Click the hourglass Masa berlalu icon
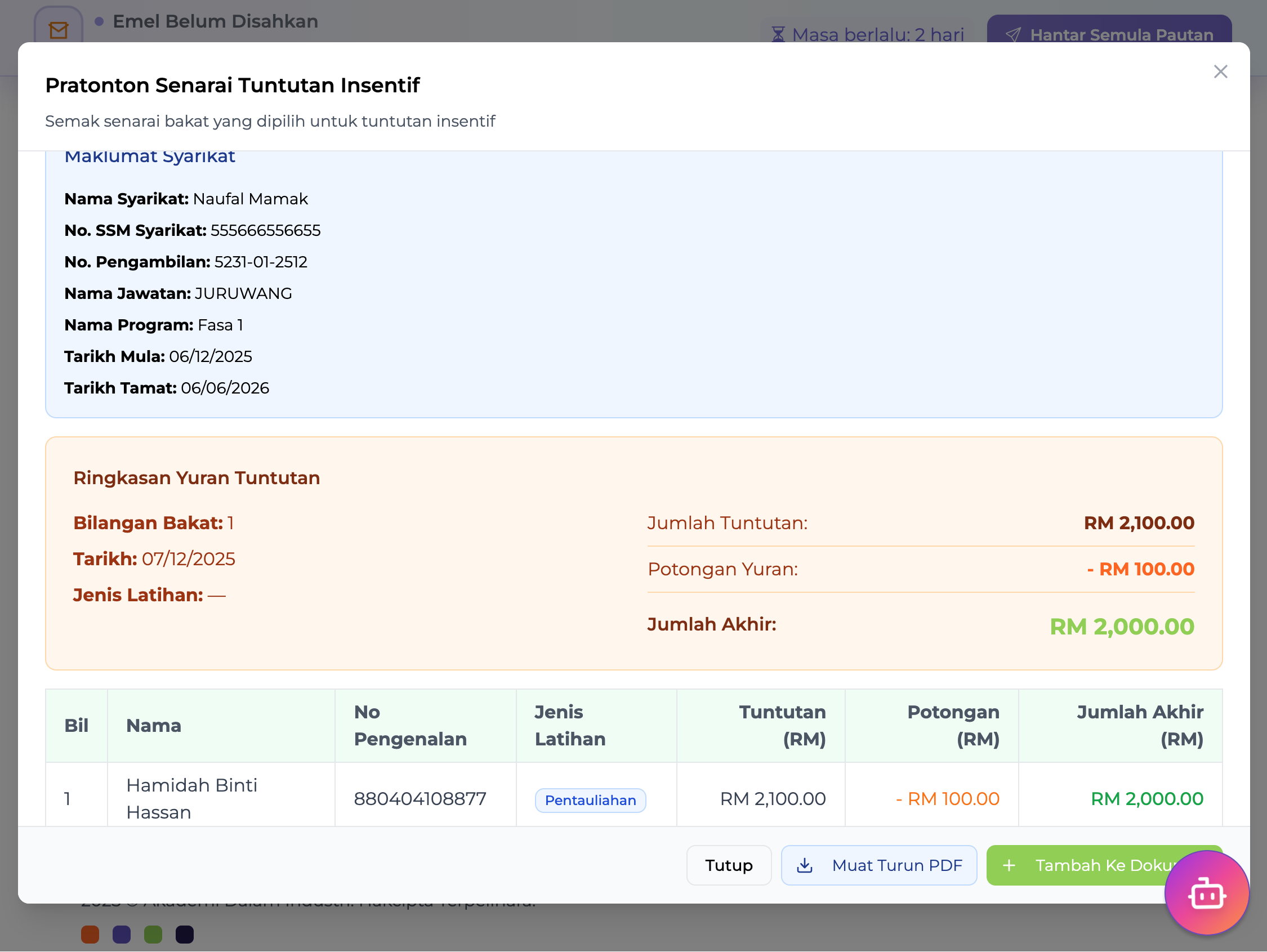This screenshot has width=1267, height=952. (x=778, y=34)
